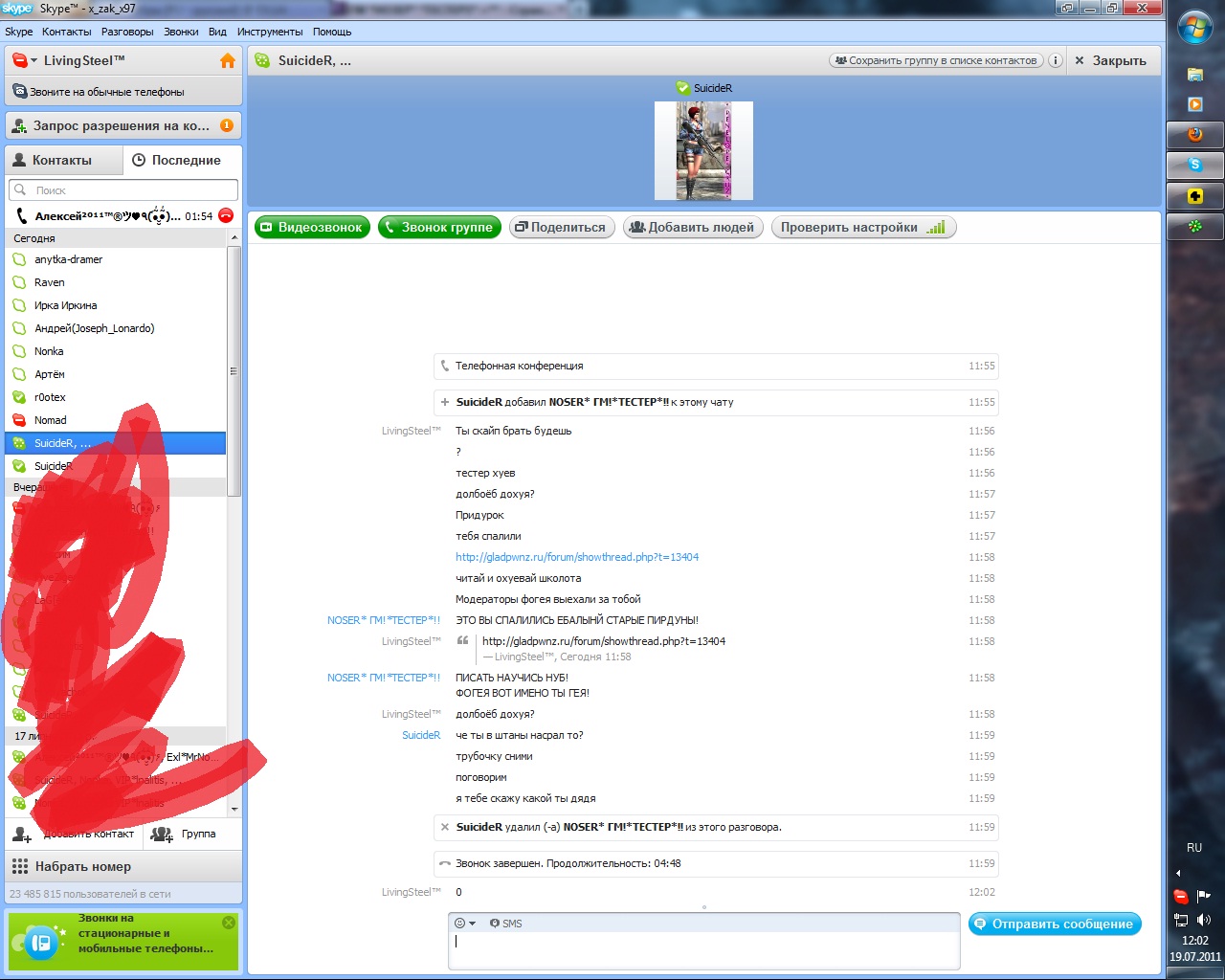The width and height of the screenshot is (1225, 980).
Task: Open the Инструменты menu
Action: (x=270, y=32)
